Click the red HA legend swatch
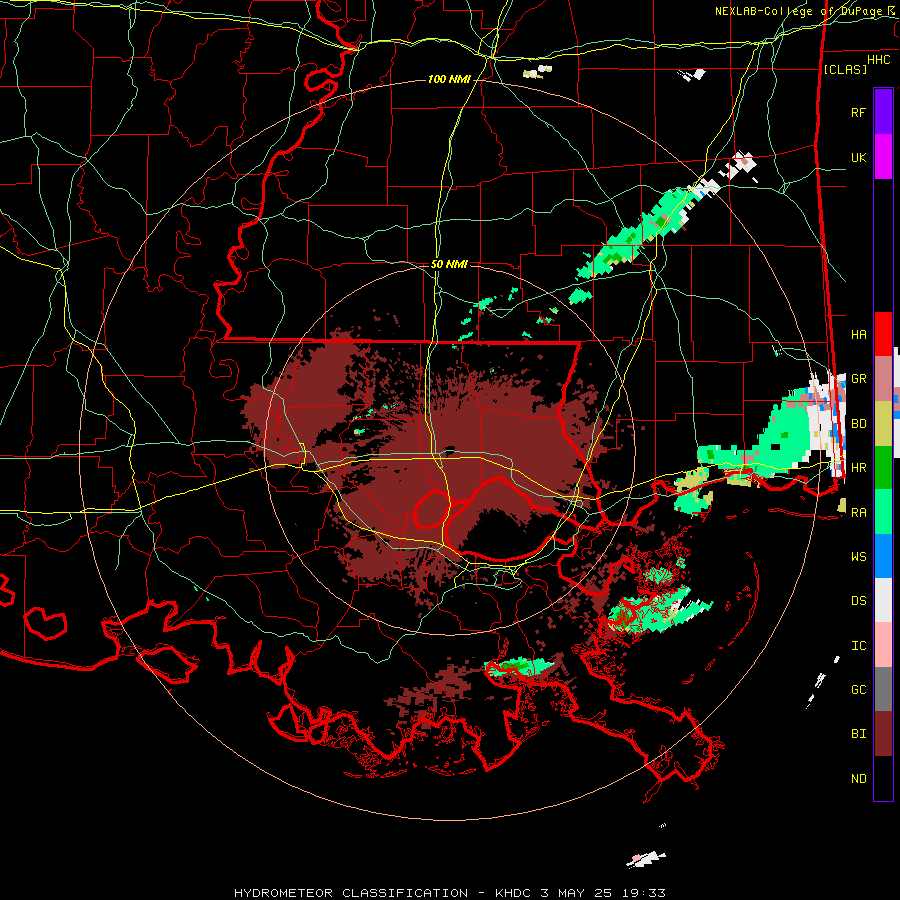The height and width of the screenshot is (900, 900). coord(883,334)
